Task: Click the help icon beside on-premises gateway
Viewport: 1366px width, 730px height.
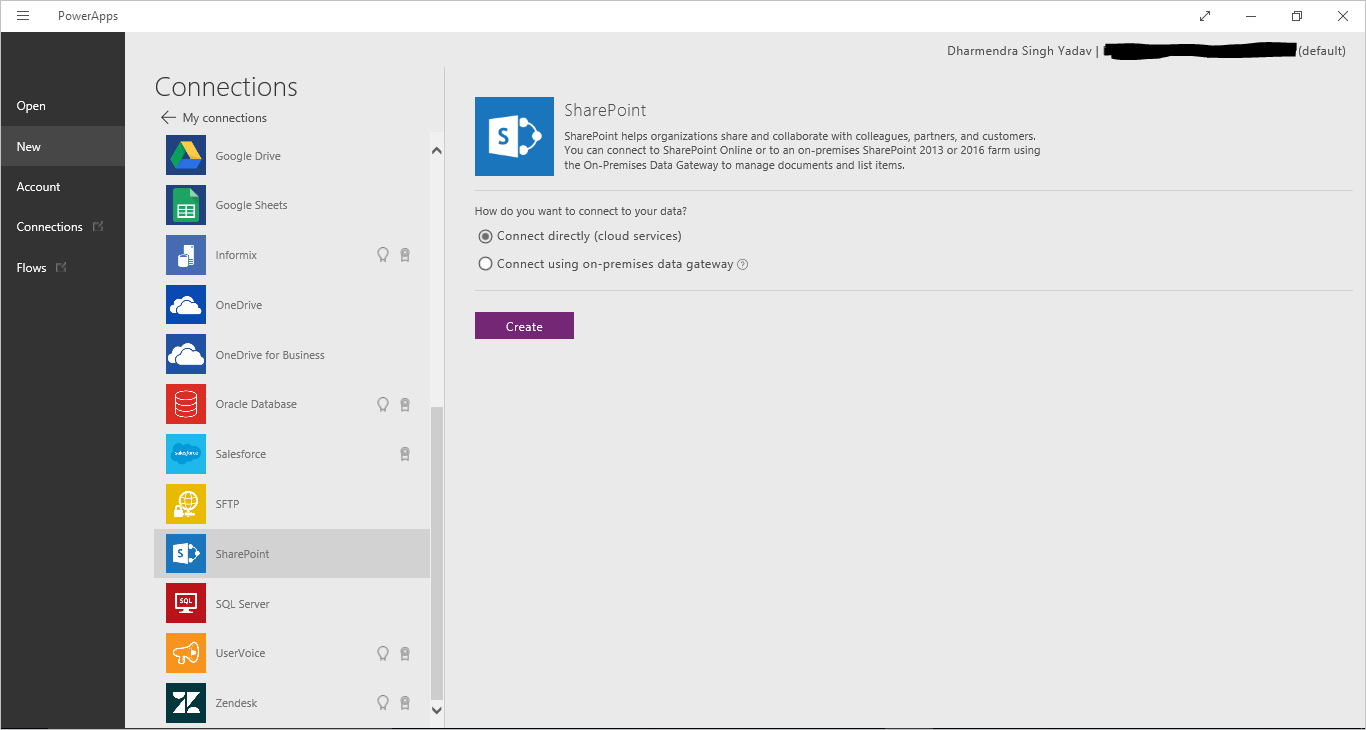Action: (743, 265)
